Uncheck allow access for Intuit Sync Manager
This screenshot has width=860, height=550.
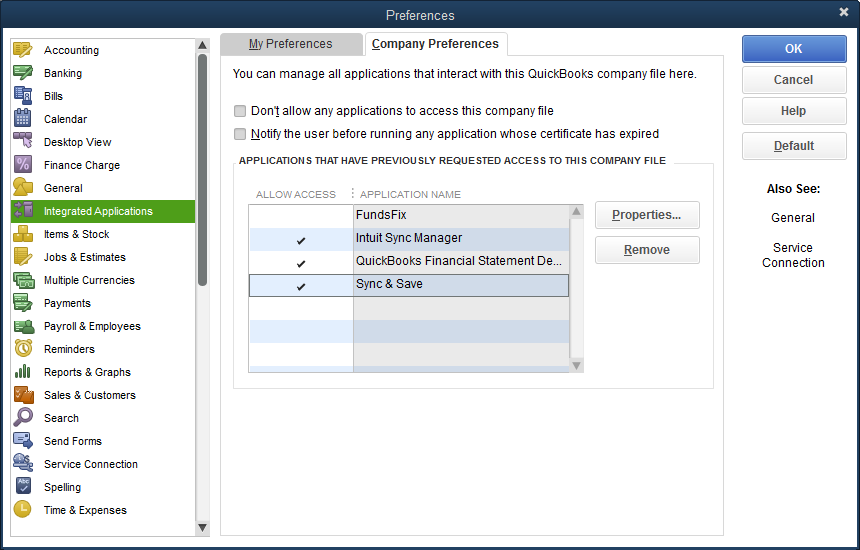pos(301,240)
